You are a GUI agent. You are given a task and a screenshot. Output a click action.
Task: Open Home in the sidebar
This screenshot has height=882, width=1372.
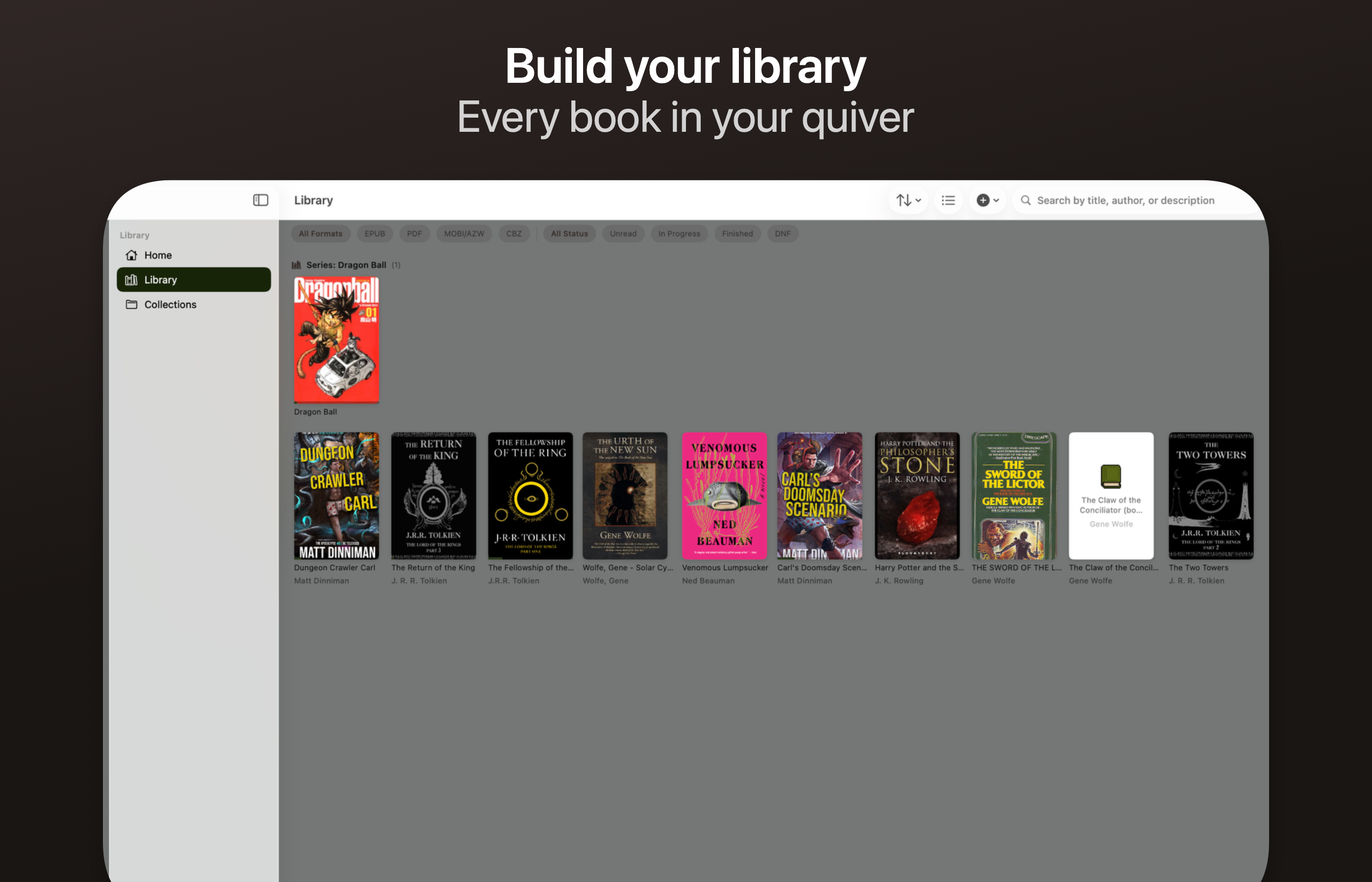[x=194, y=255]
